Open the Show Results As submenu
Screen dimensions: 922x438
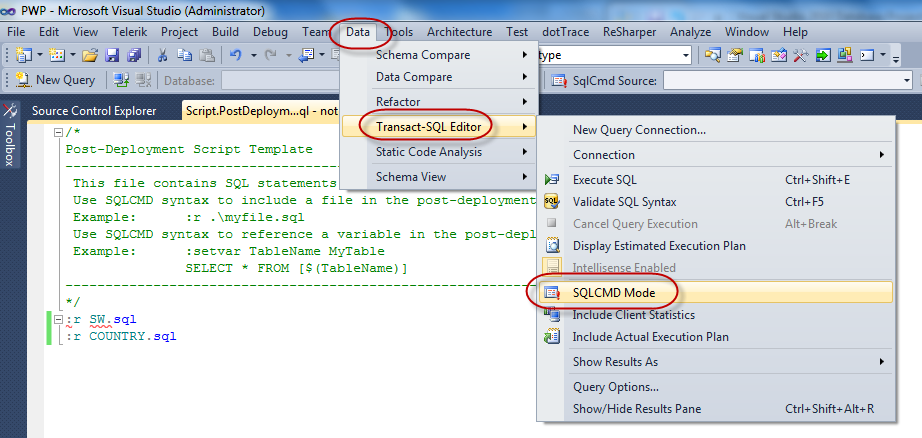(714, 362)
